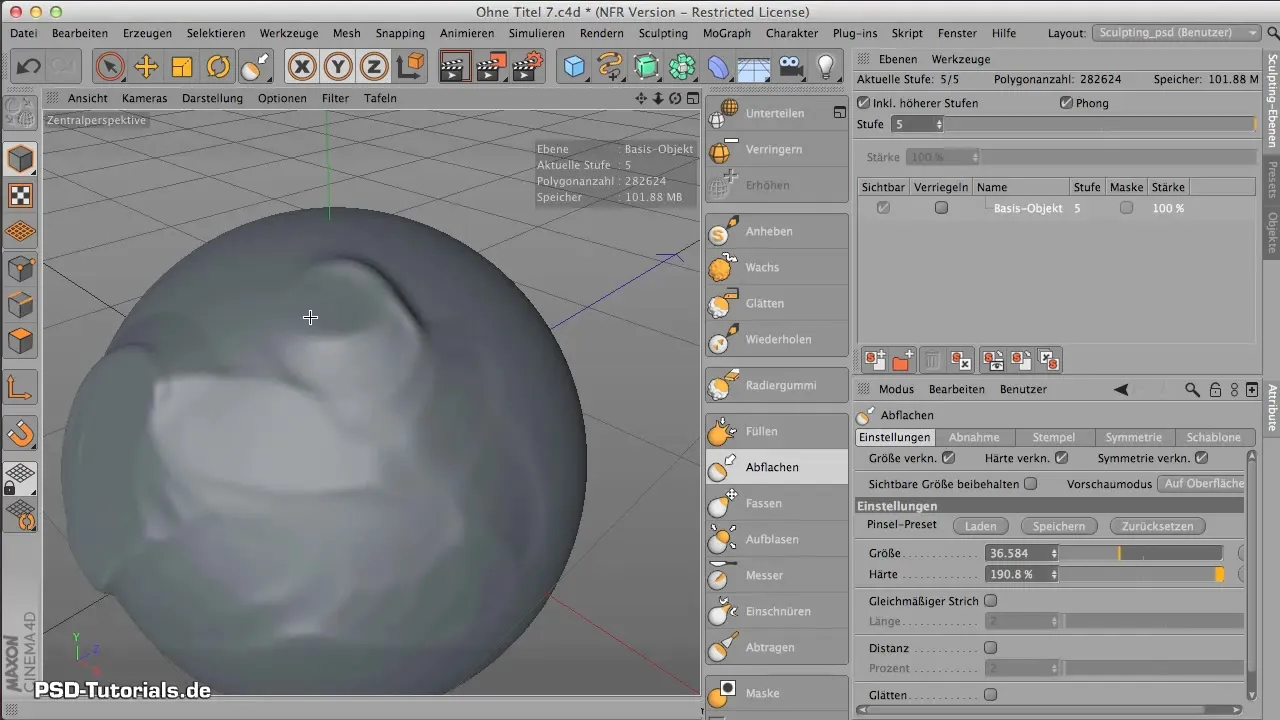Enable Gleichmäßiger Strich checkbox
This screenshot has height=720, width=1280.
991,601
